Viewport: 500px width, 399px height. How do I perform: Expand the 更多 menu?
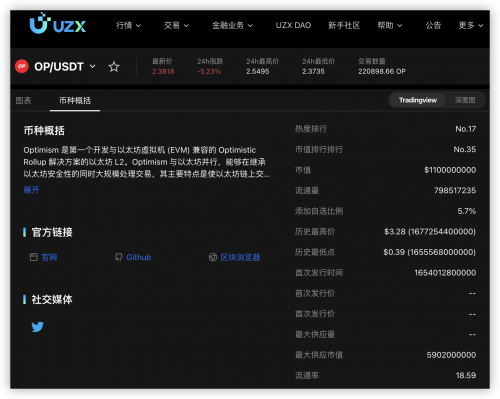click(x=471, y=25)
